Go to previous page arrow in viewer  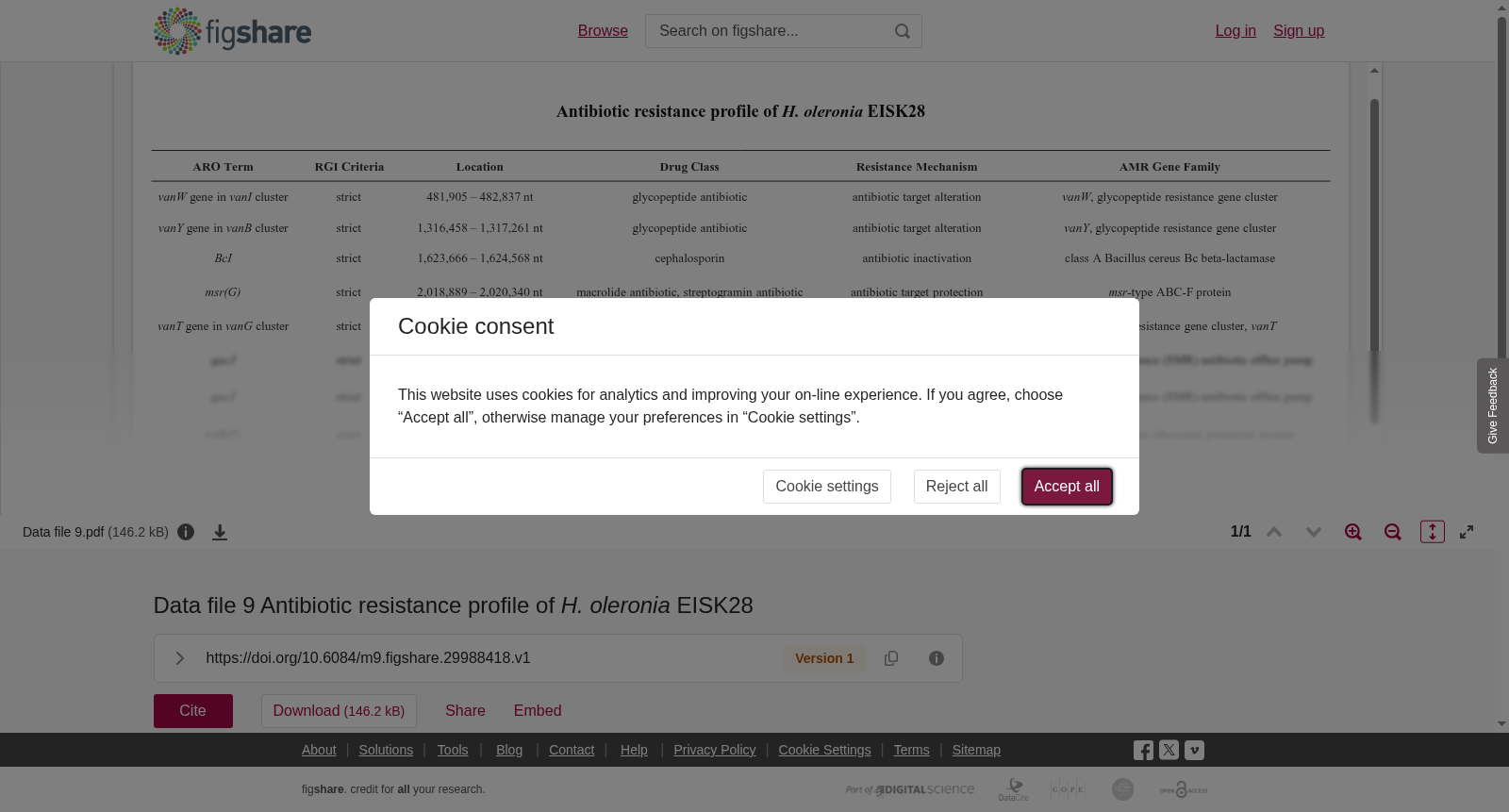pyautogui.click(x=1274, y=532)
